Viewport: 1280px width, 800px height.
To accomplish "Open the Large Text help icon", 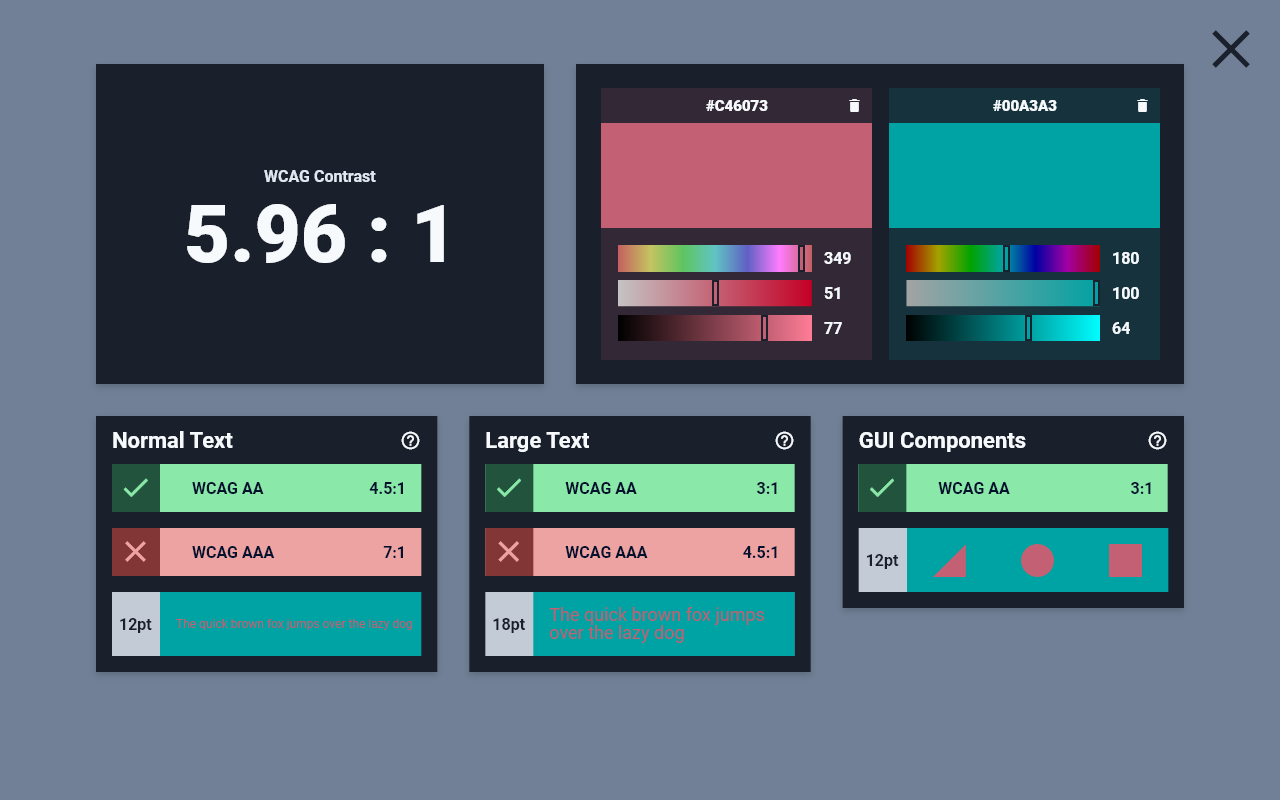I will [x=784, y=440].
